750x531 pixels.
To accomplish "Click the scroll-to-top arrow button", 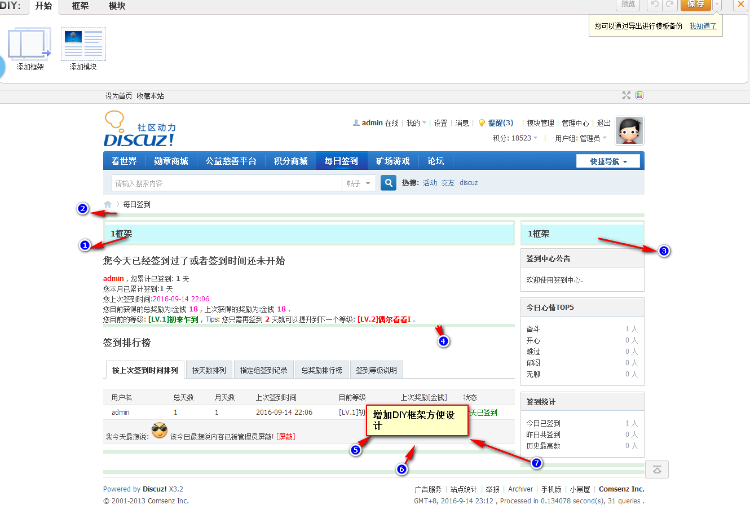I will tap(657, 469).
